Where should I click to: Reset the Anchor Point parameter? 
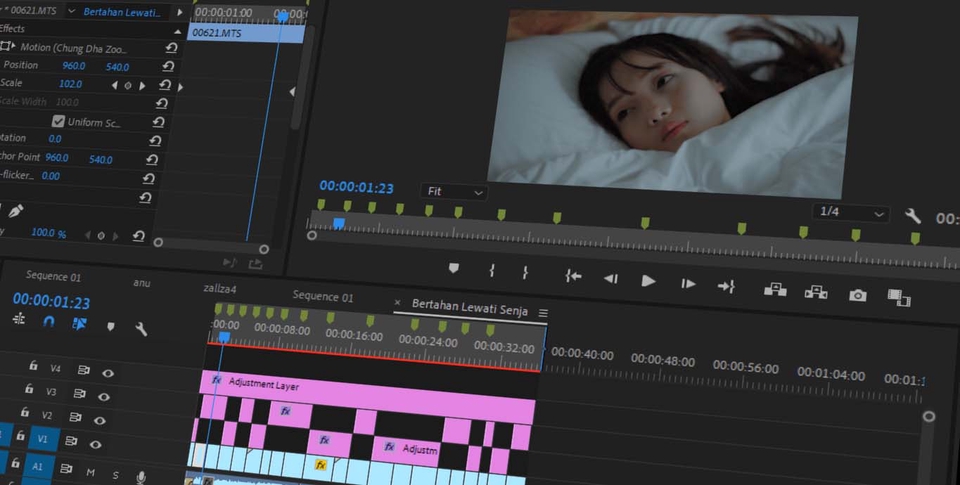152,160
